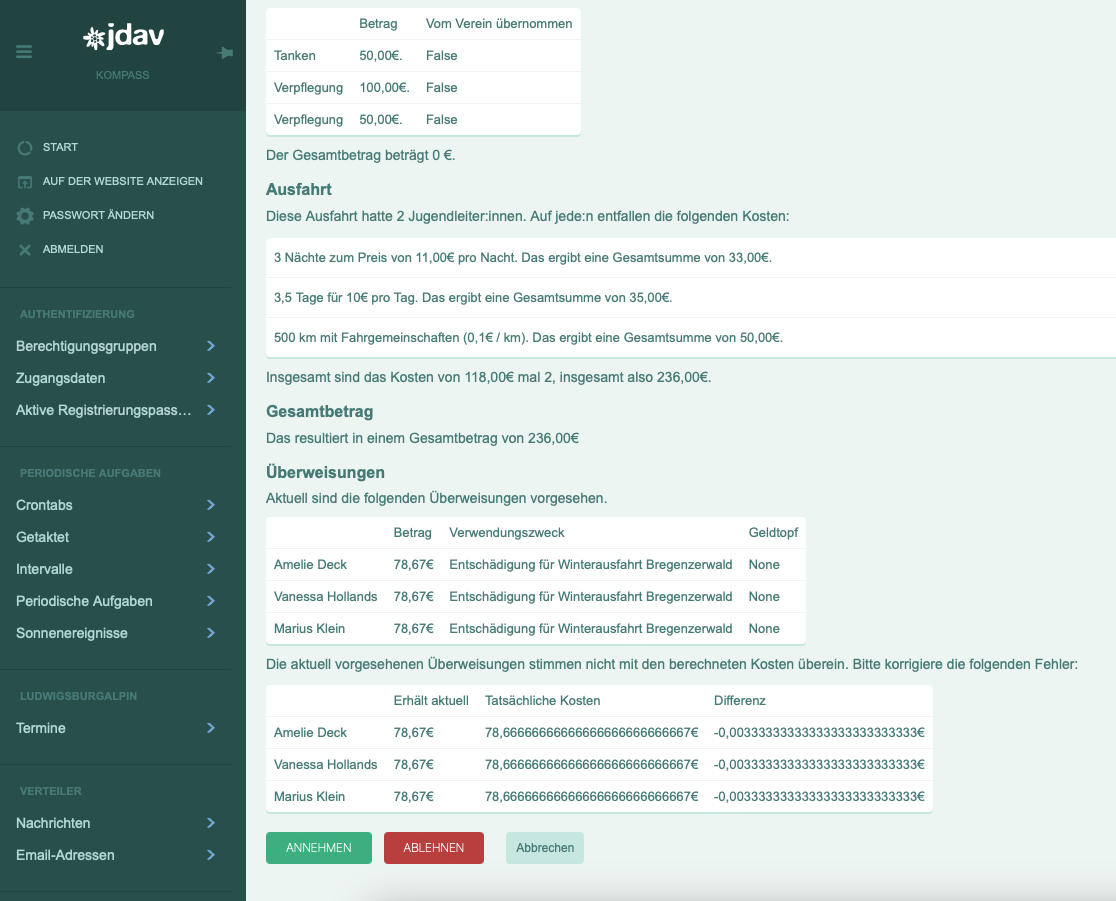Open the Termine chevron arrow
The height and width of the screenshot is (901, 1116).
[x=211, y=728]
